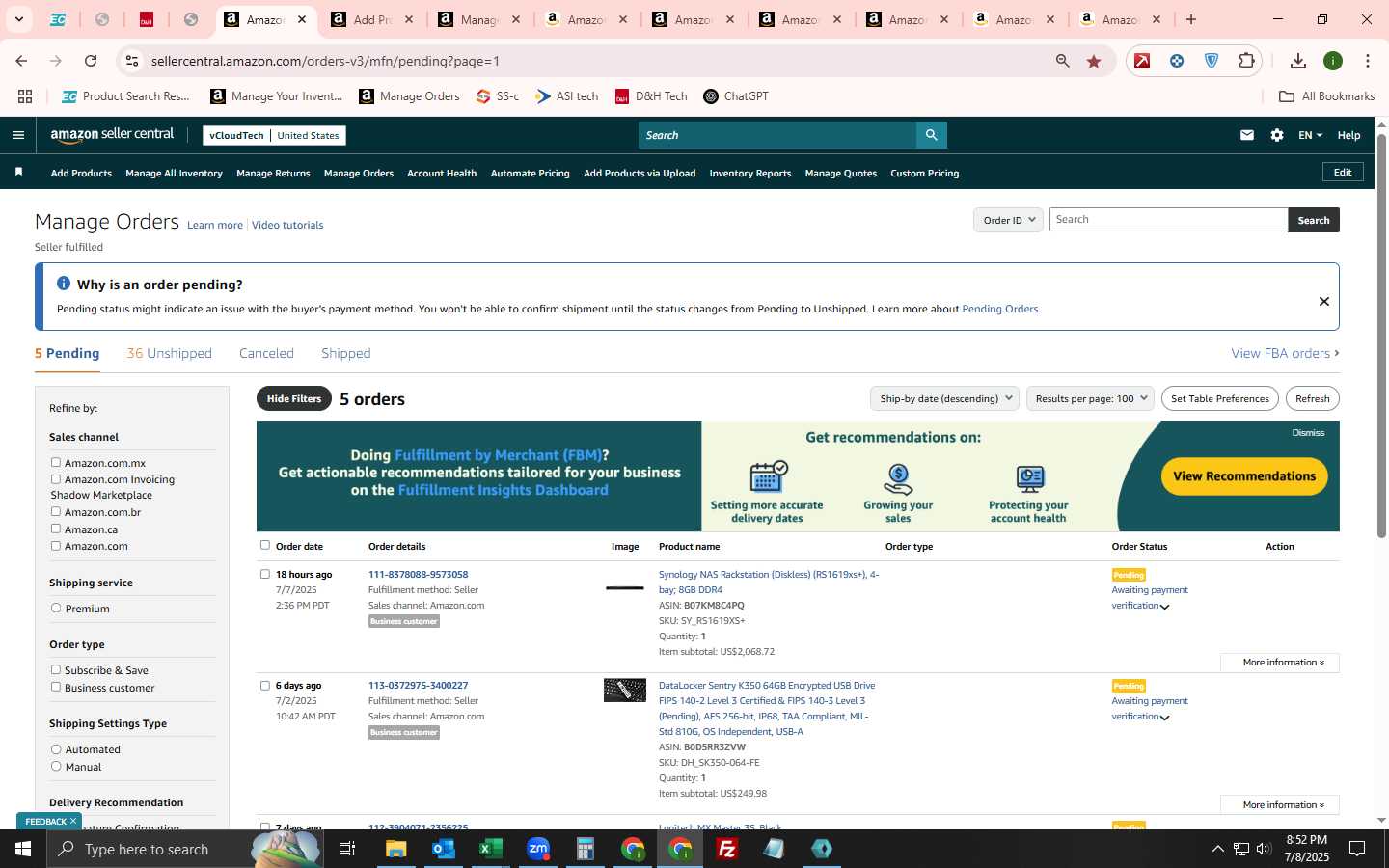
Task: Tick the select-all orders checkbox in header
Action: 265,545
